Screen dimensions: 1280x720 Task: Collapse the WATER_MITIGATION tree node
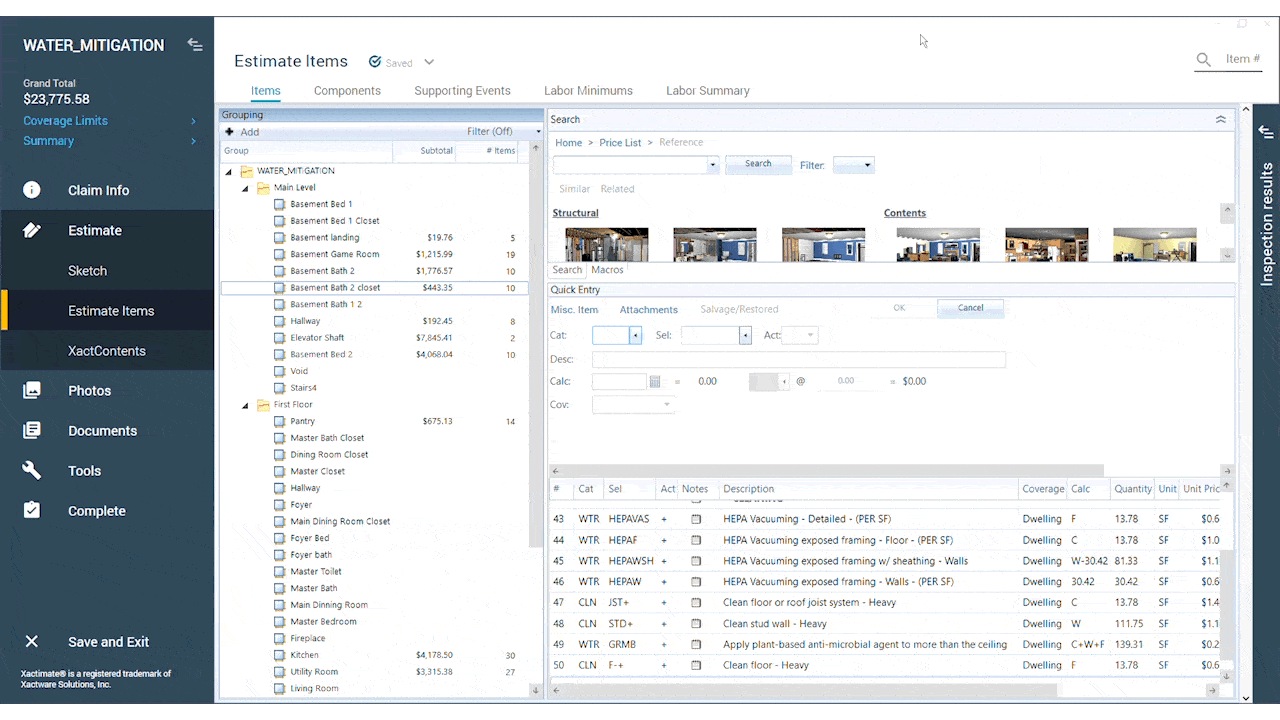tap(228, 171)
